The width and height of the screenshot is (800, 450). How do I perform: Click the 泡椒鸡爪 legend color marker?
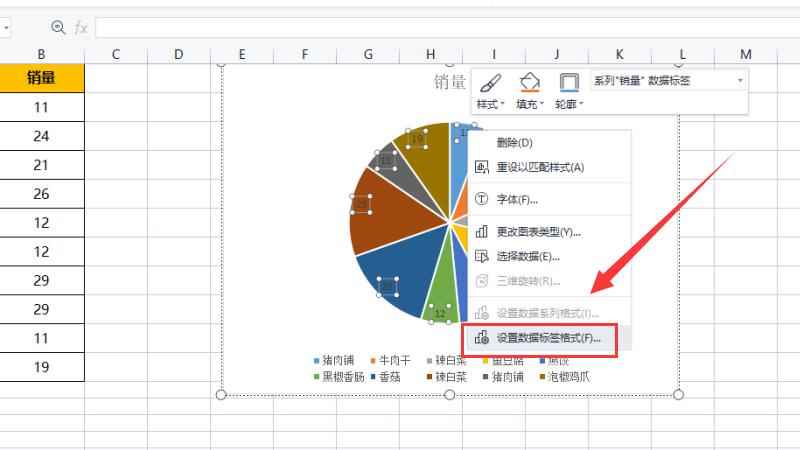click(x=542, y=377)
